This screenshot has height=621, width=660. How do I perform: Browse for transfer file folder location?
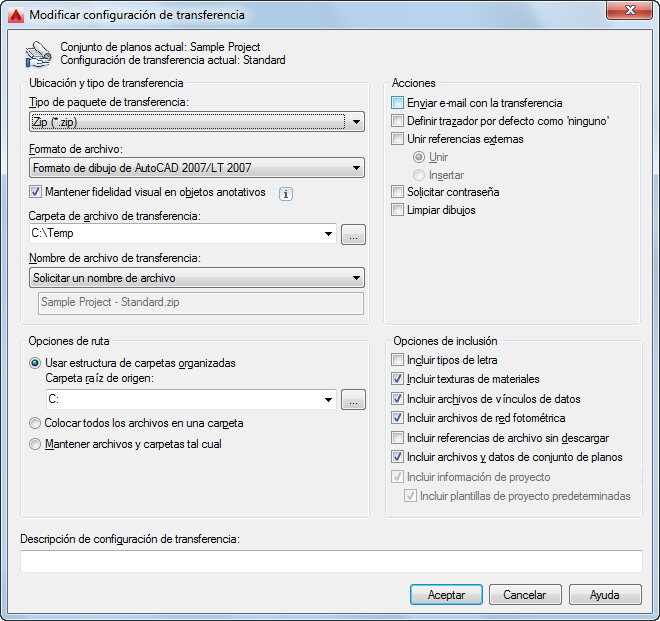click(353, 235)
